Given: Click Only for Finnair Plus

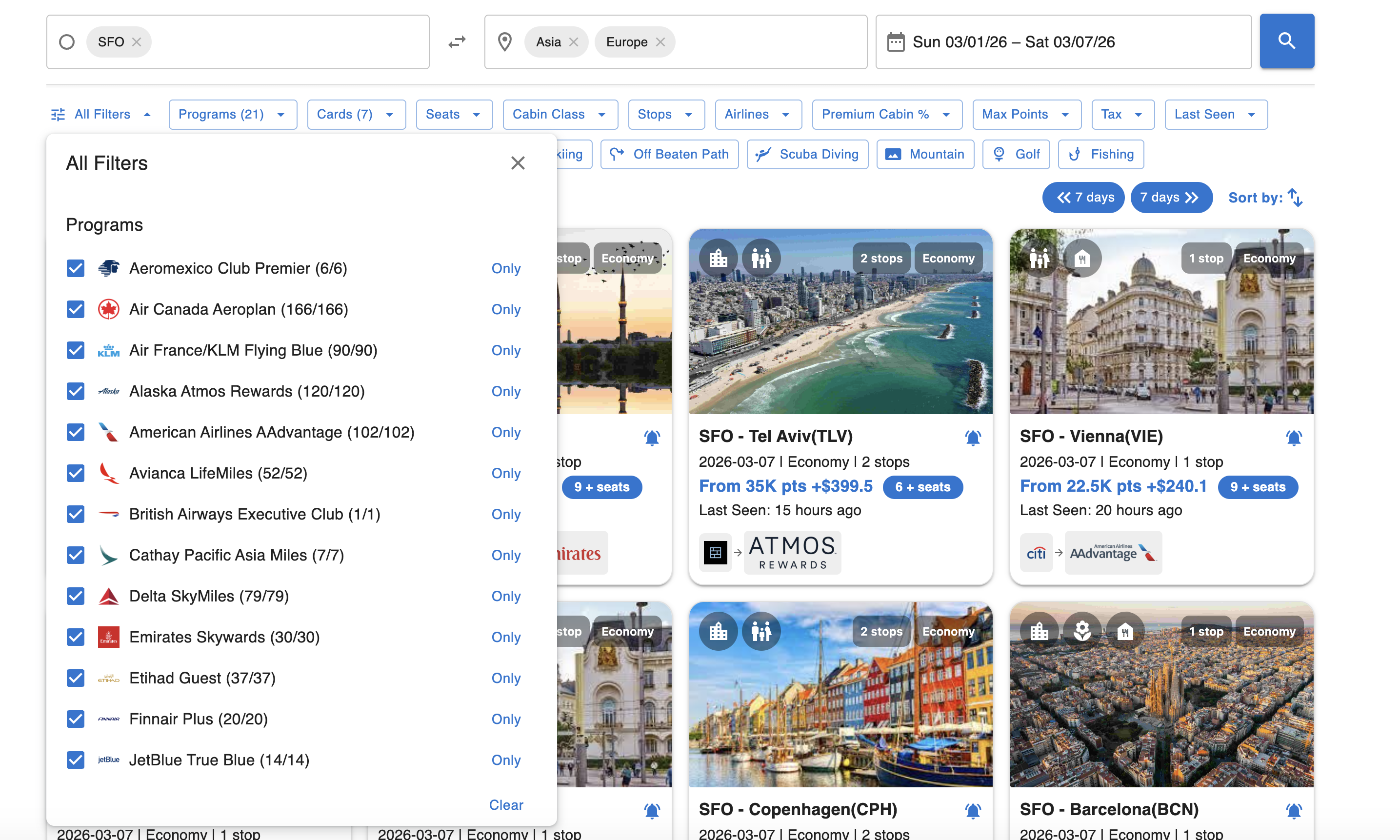Looking at the screenshot, I should pos(505,719).
